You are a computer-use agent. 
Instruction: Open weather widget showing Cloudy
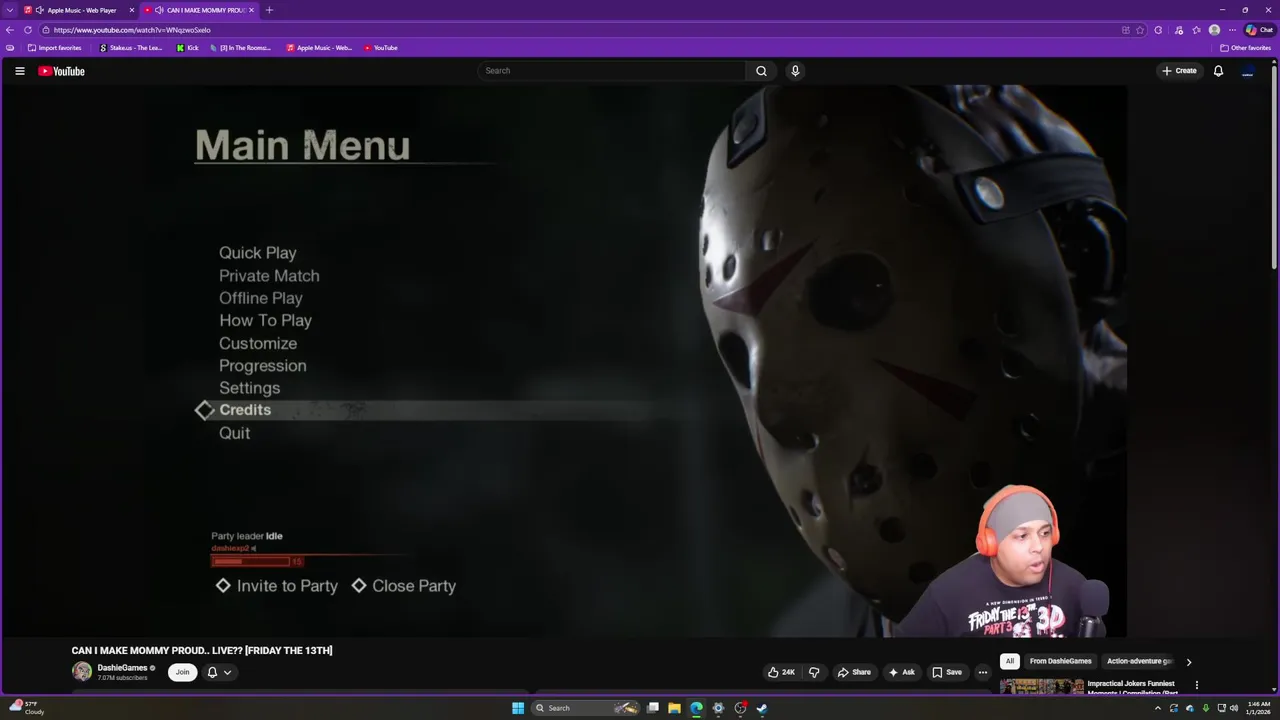tap(28, 708)
